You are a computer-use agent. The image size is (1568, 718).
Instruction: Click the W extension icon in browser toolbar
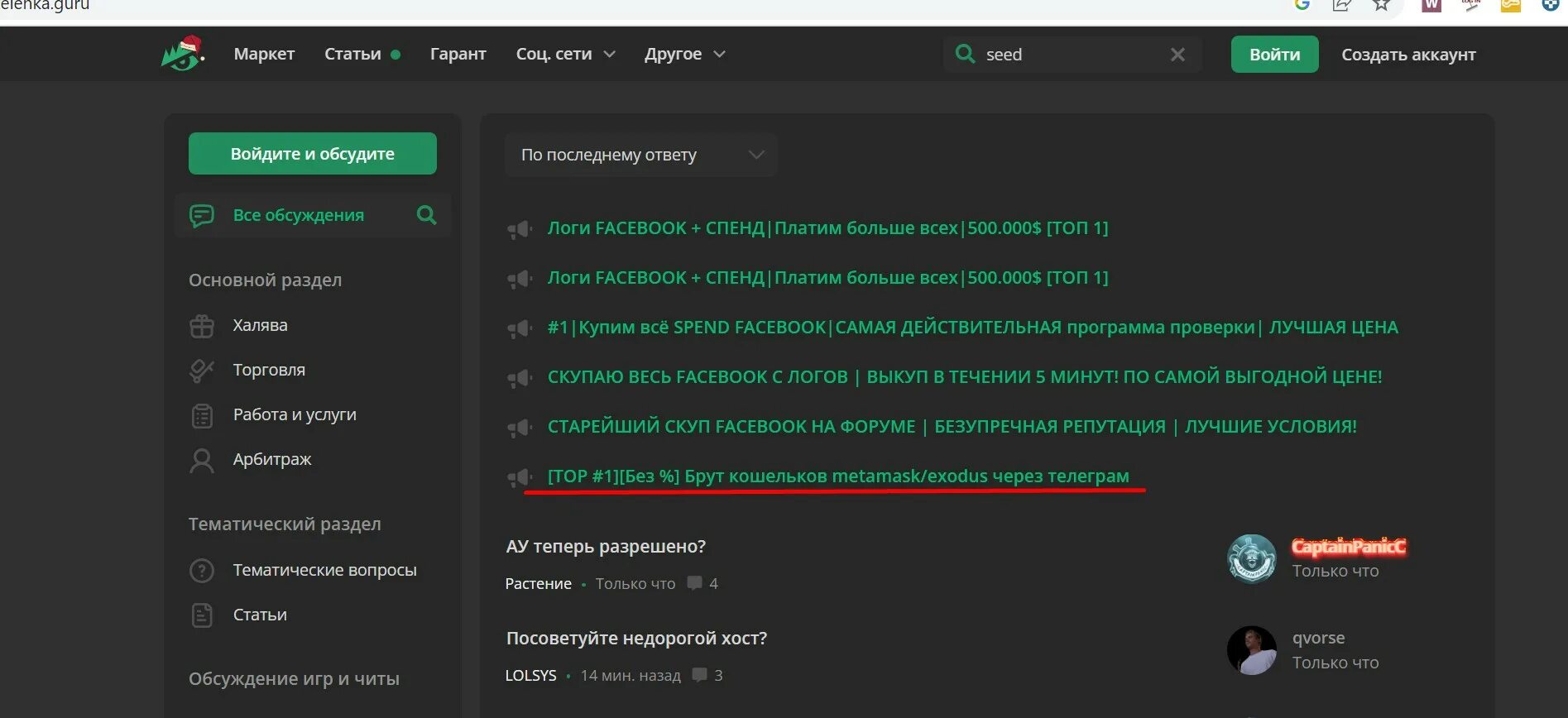[1431, 5]
